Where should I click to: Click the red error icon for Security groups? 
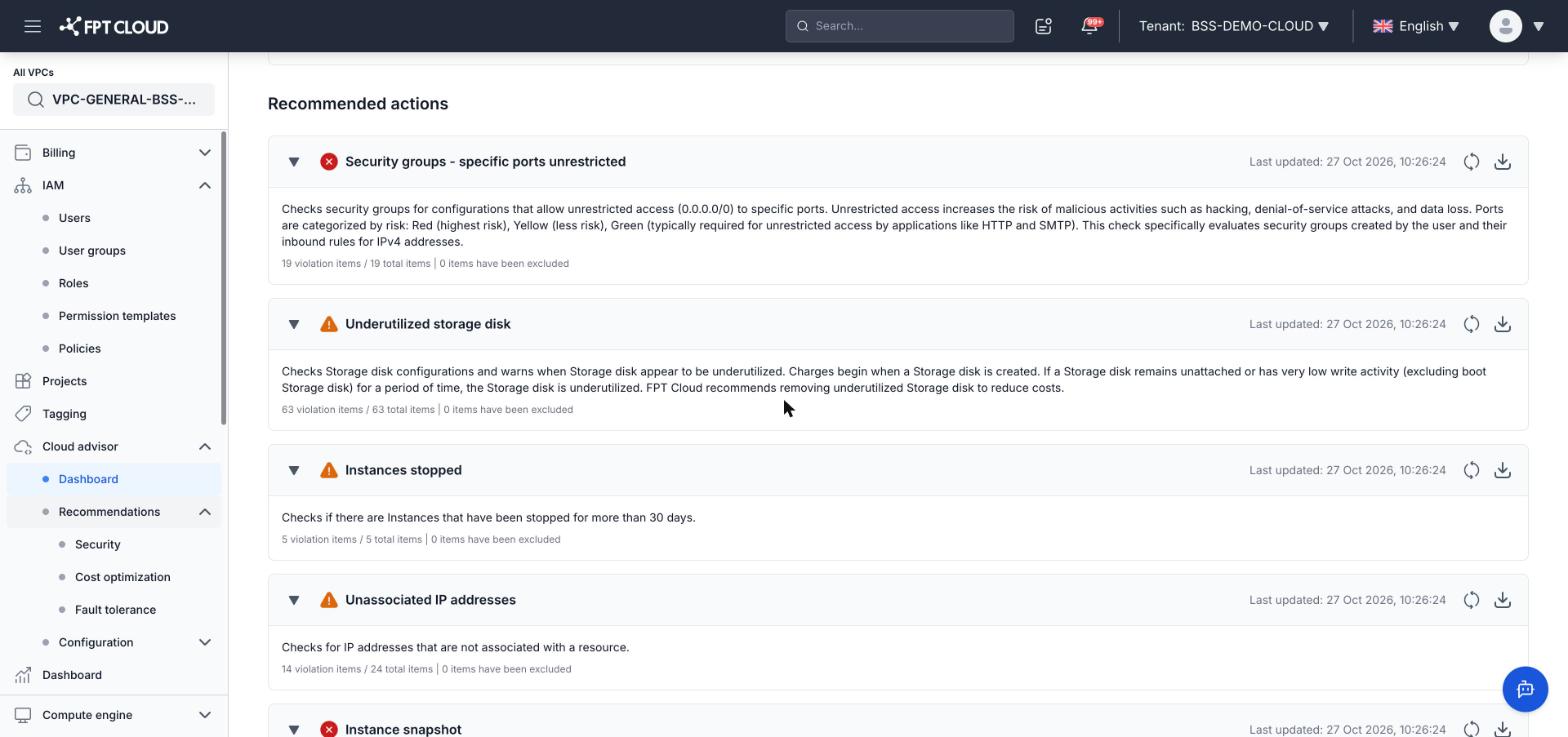328,162
